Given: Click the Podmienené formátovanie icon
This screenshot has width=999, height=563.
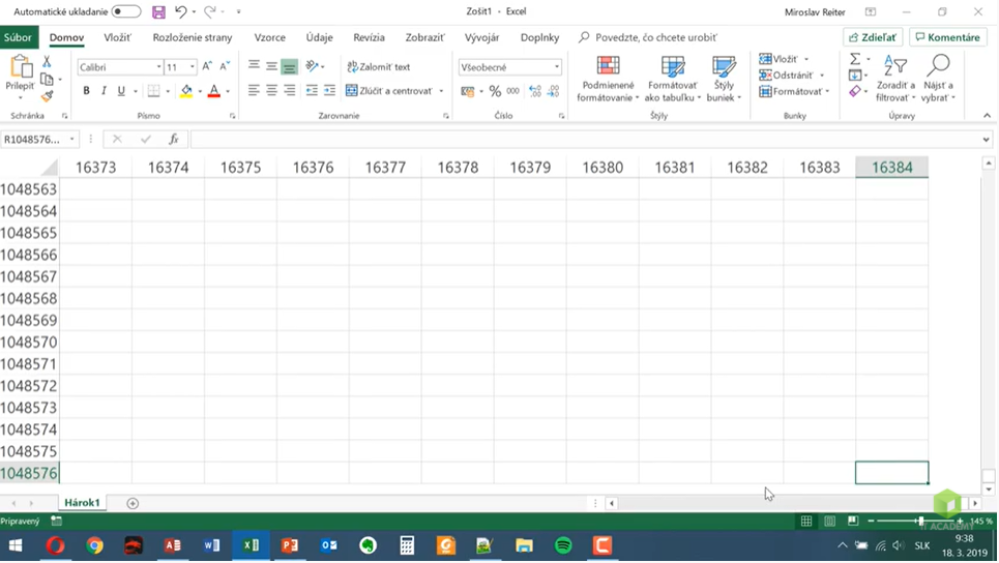Looking at the screenshot, I should pyautogui.click(x=607, y=67).
